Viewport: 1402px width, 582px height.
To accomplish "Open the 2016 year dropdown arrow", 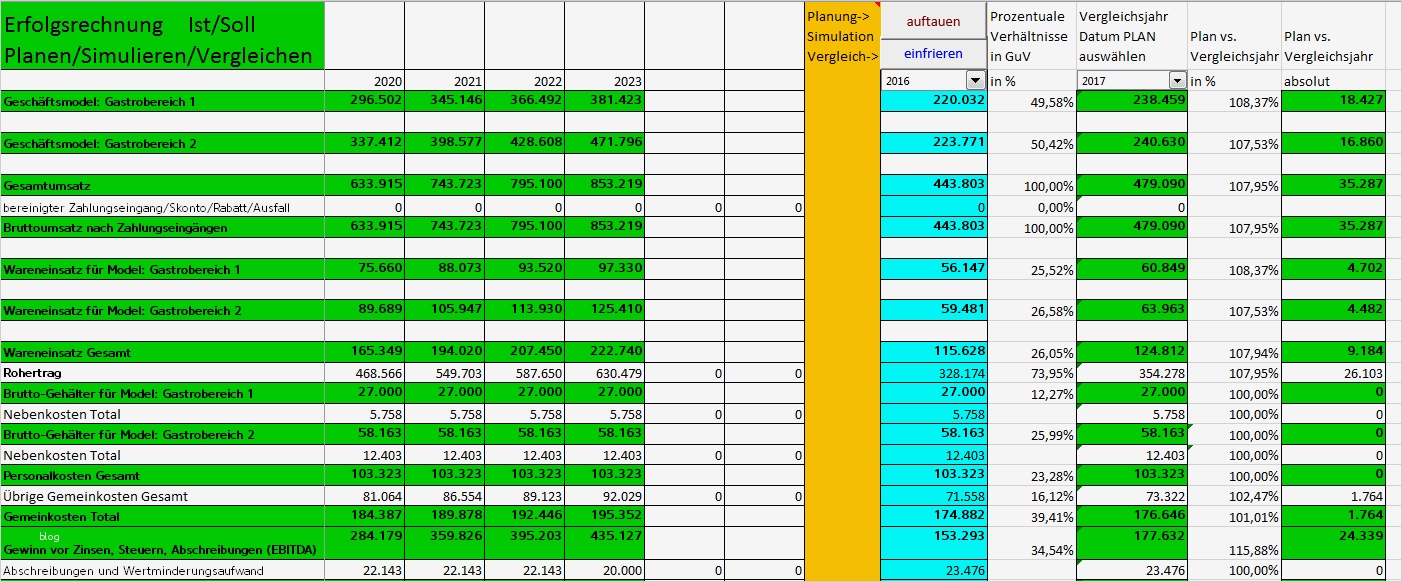I will click(975, 80).
